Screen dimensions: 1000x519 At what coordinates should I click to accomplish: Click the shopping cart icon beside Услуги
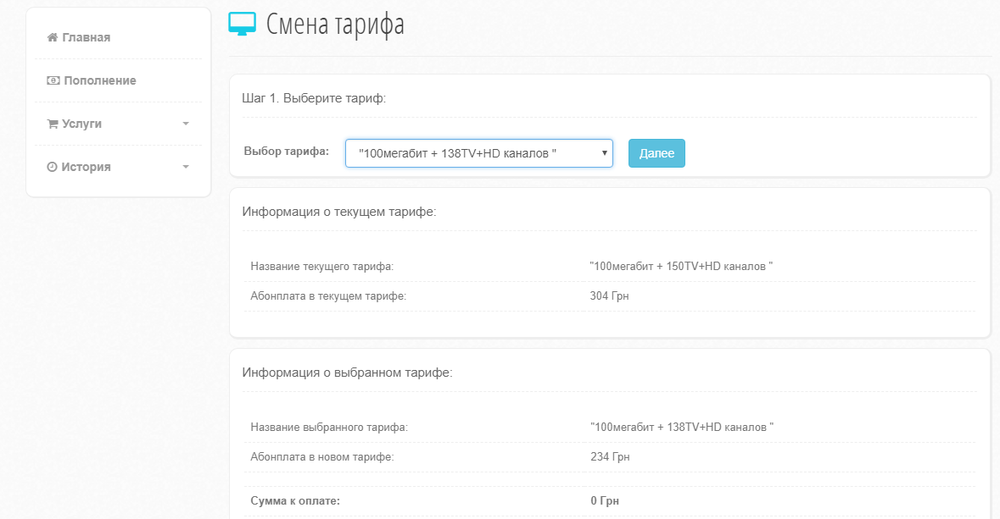pos(52,124)
